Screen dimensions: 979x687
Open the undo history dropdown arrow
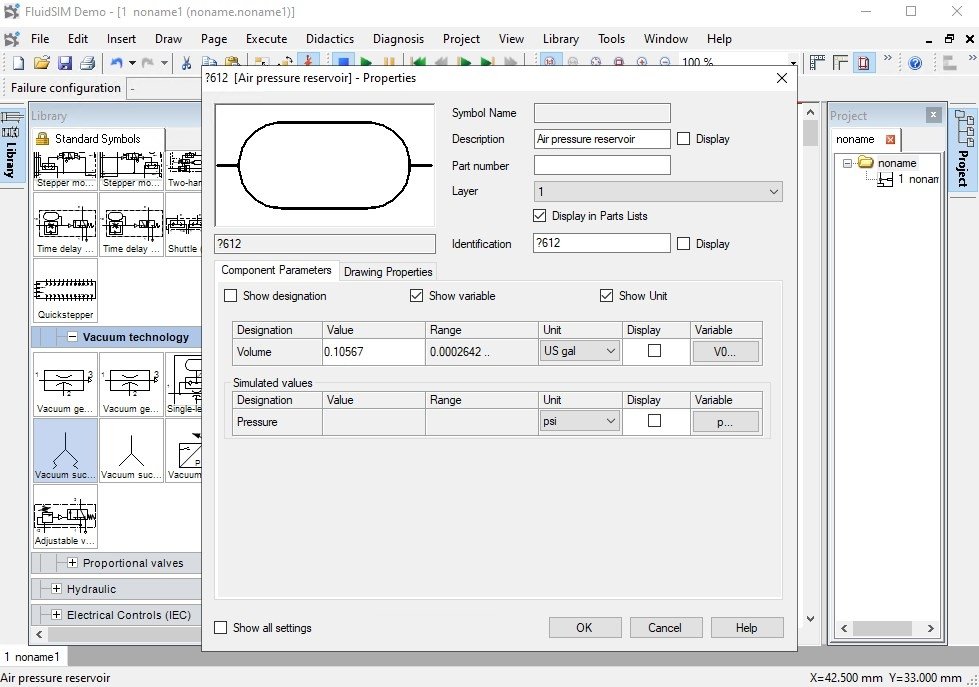132,62
